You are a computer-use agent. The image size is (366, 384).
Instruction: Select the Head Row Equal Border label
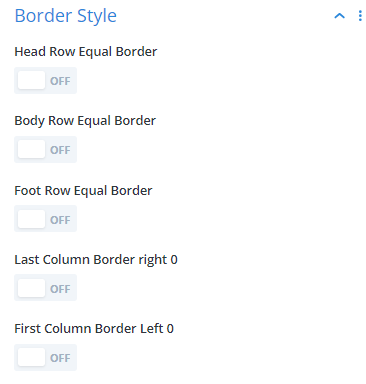click(86, 52)
